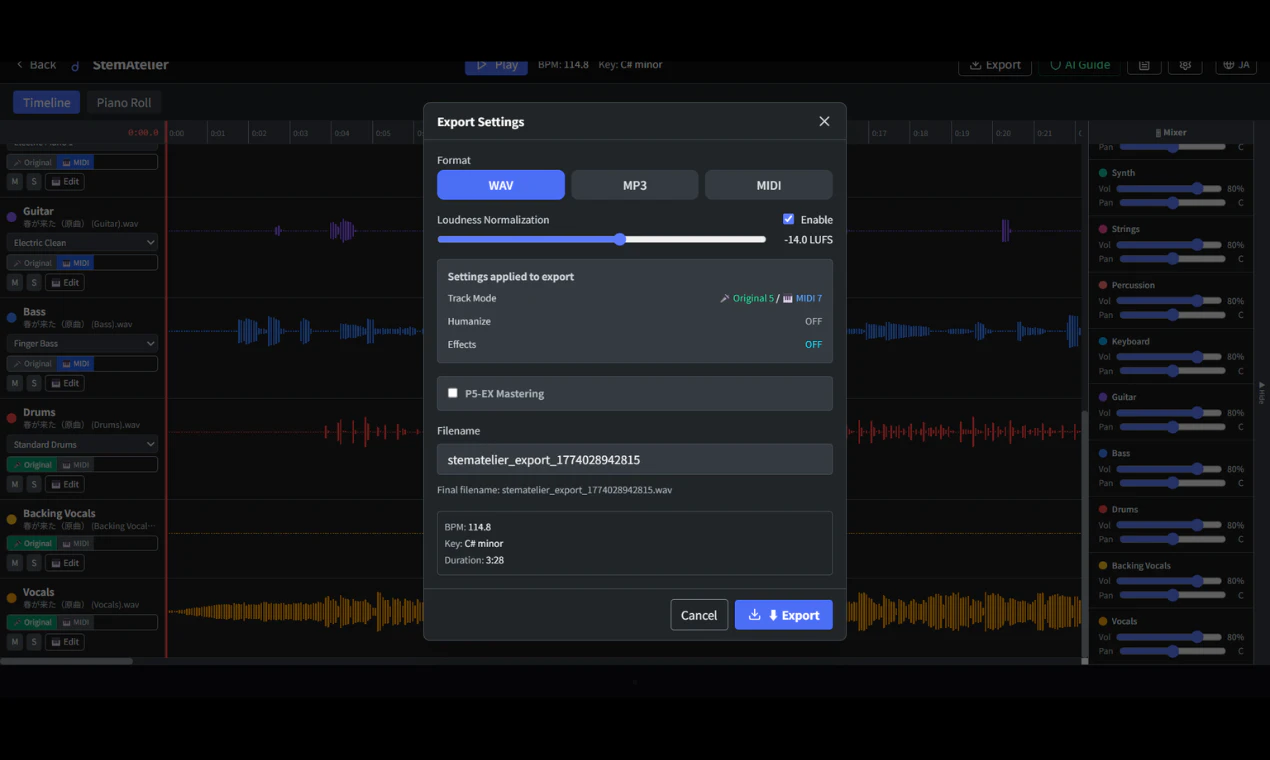1270x760 pixels.
Task: Mute the Drums track
Action: [15, 484]
